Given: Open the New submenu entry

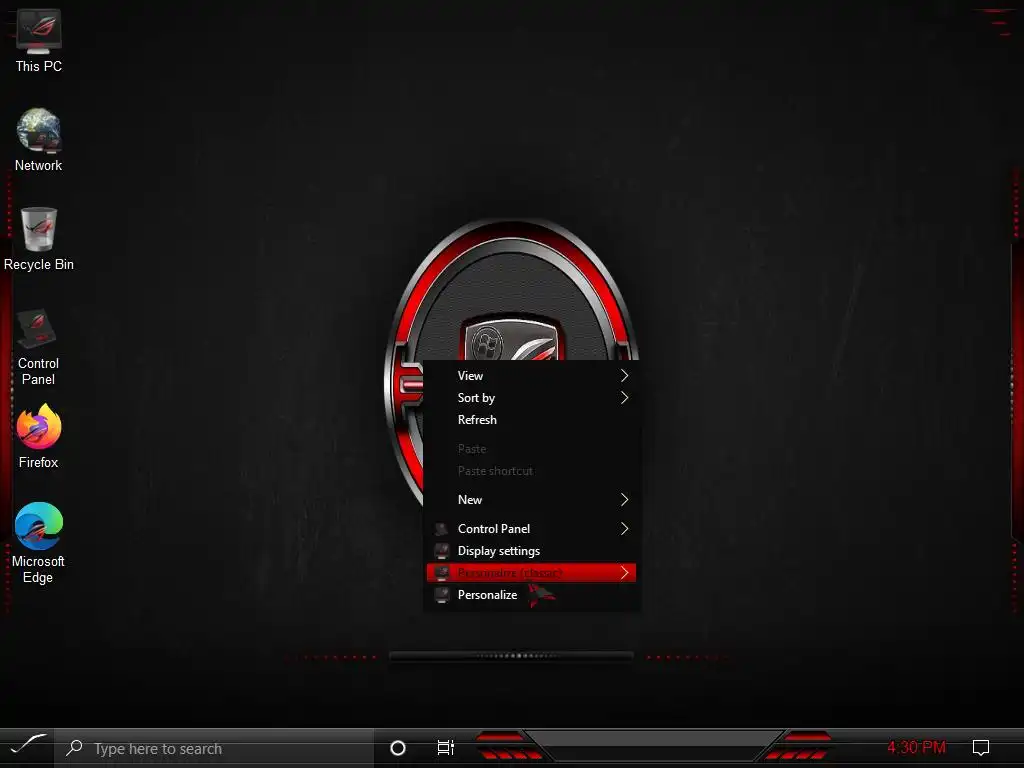Looking at the screenshot, I should (531, 500).
